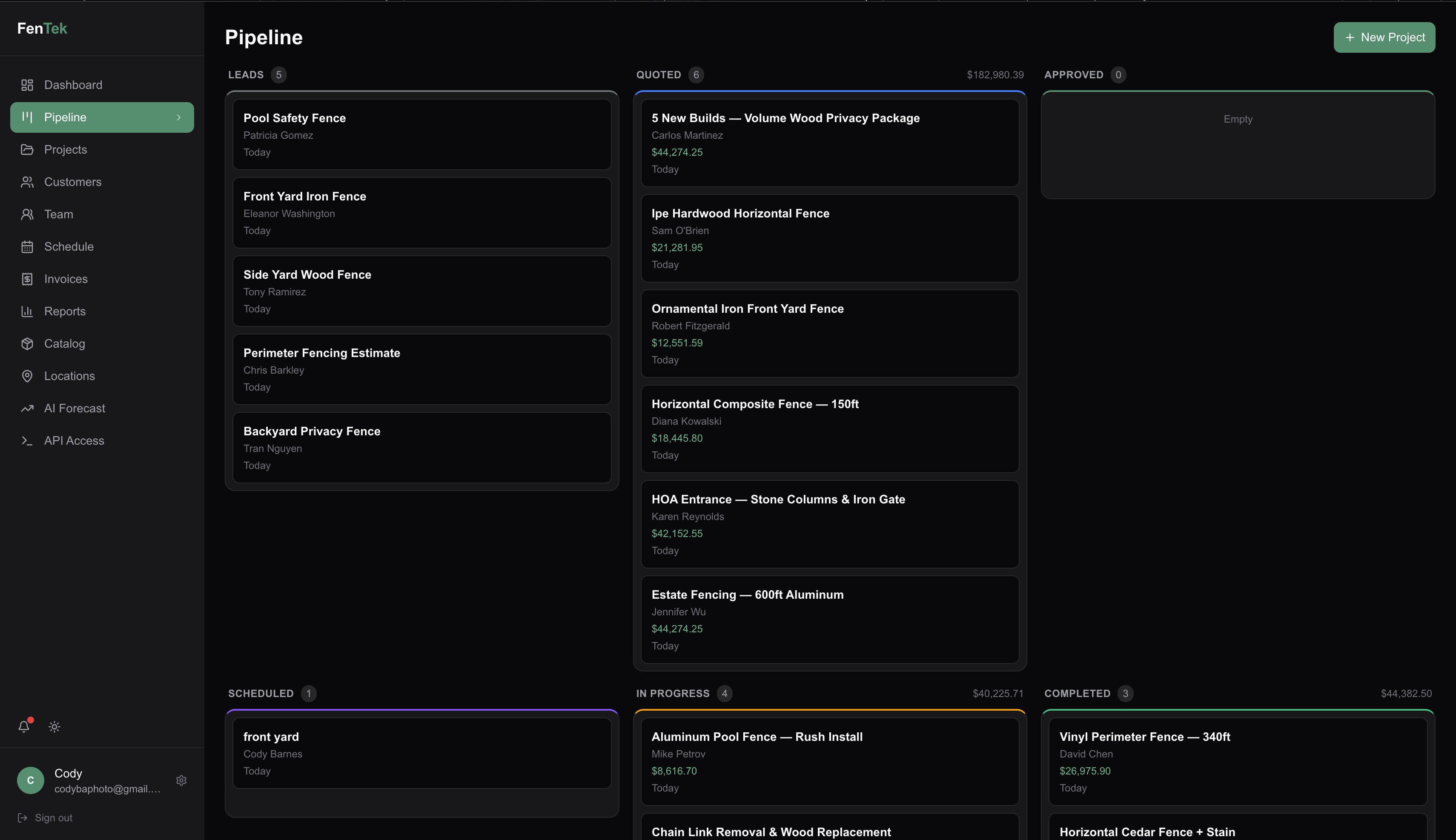1456x840 pixels.
Task: Click the API Access terminal icon
Action: tap(27, 440)
